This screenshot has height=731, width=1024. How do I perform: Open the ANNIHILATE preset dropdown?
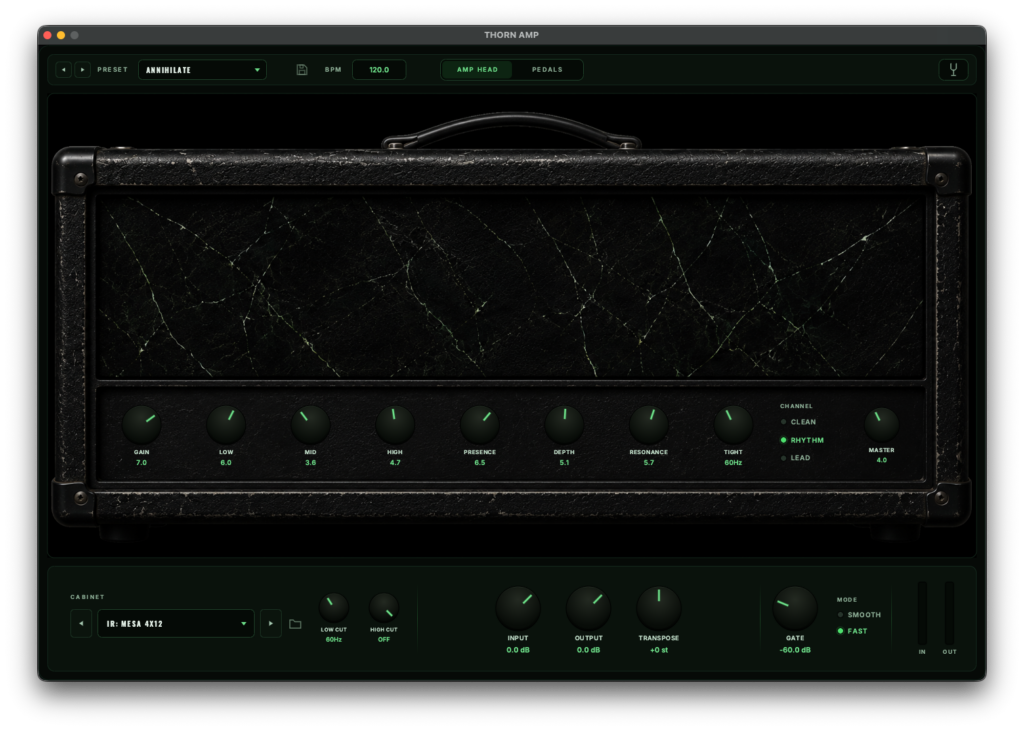point(202,70)
